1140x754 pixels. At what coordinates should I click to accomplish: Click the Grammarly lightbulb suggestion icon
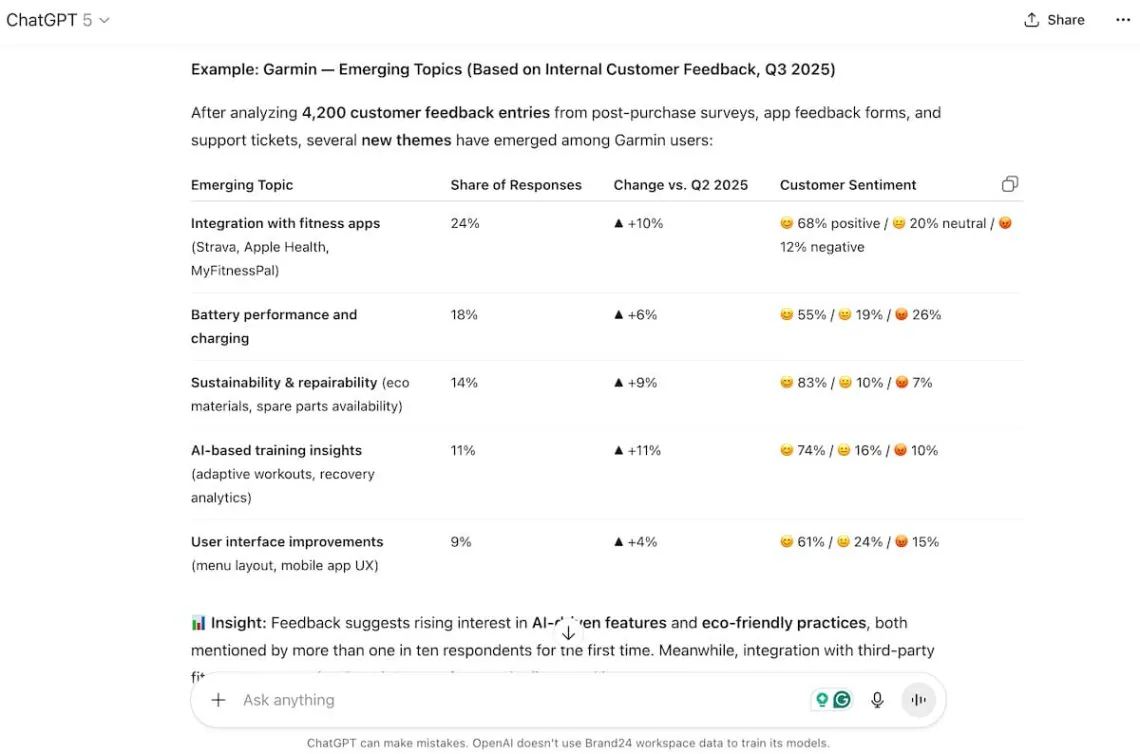tap(822, 700)
